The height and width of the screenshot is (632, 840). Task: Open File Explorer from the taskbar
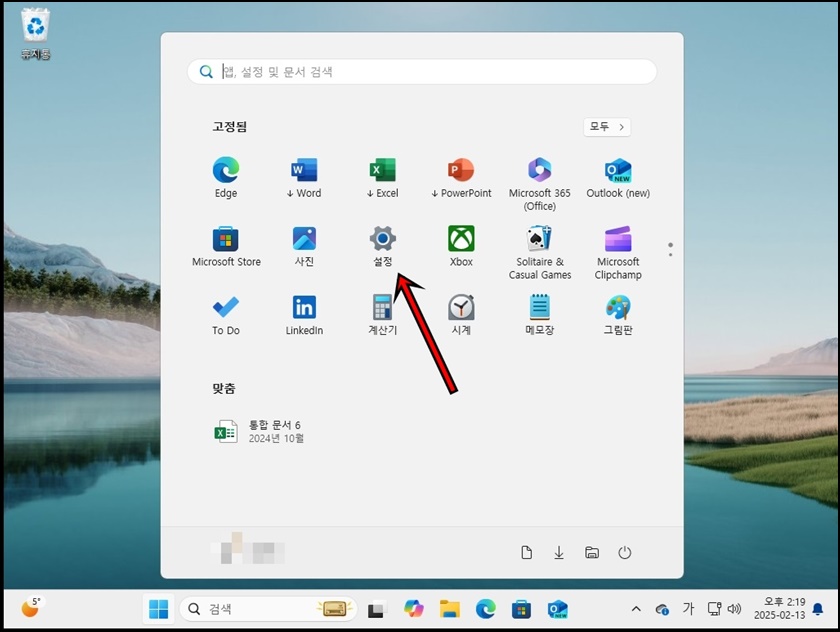tap(449, 609)
